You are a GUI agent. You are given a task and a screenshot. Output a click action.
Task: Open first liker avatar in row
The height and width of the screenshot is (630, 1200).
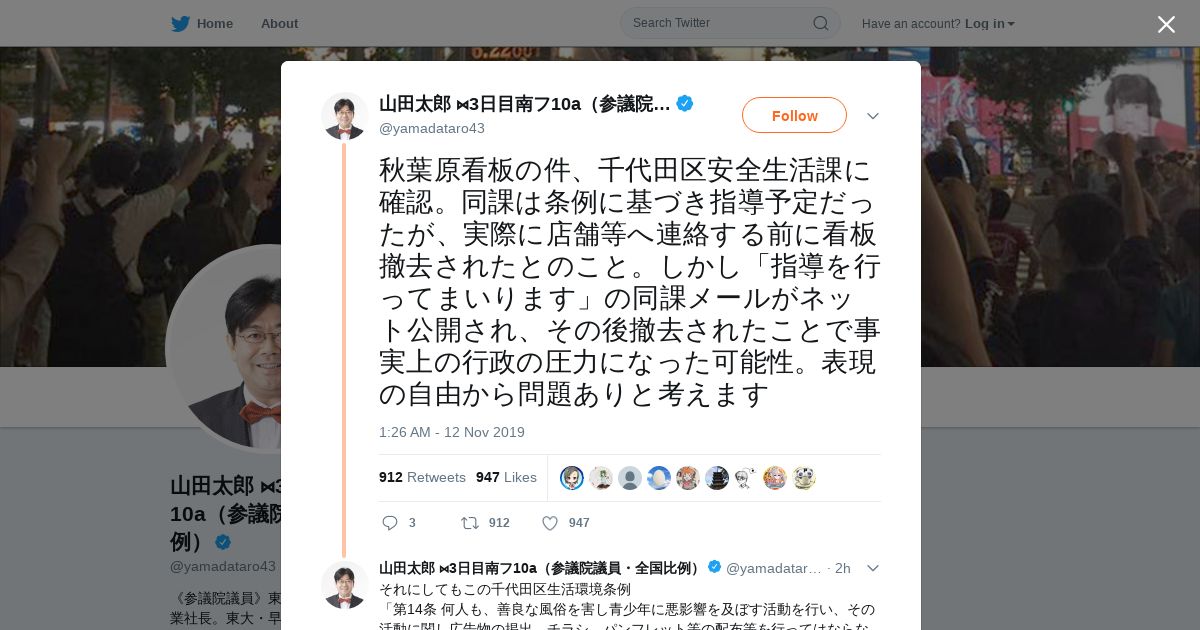click(572, 478)
